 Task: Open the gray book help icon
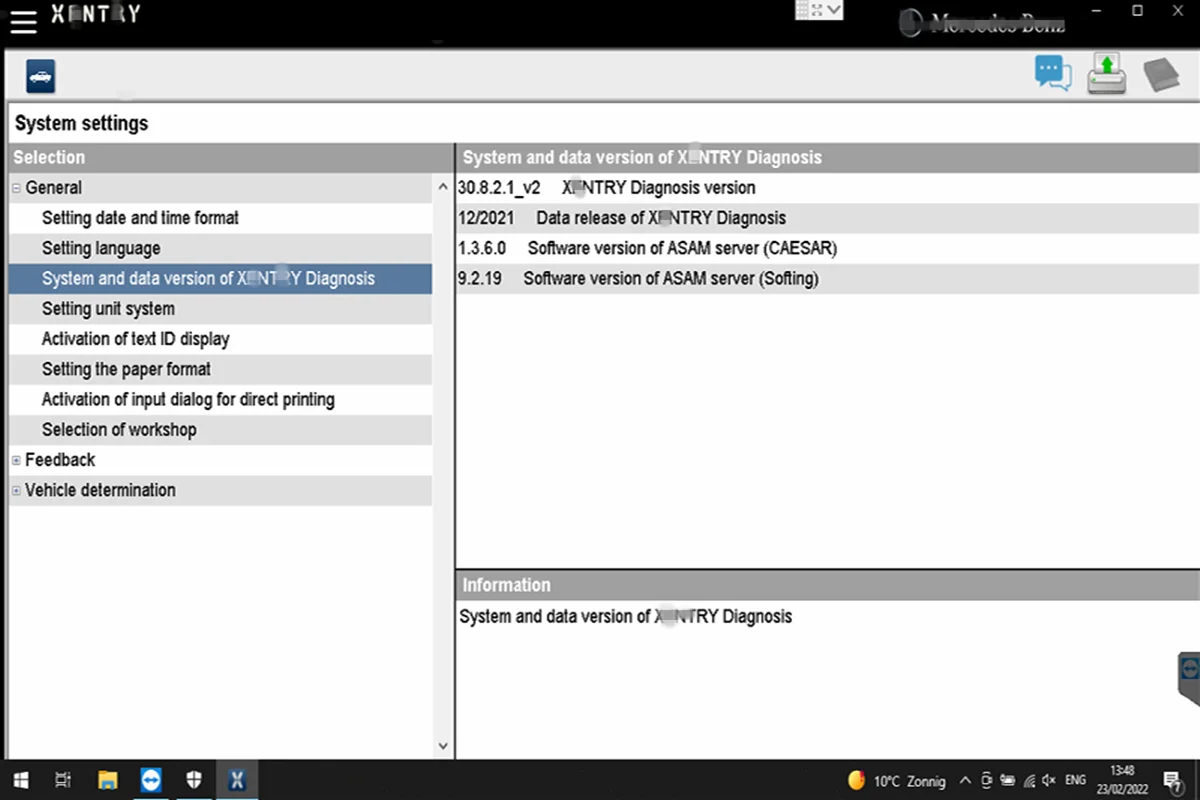(x=1161, y=75)
